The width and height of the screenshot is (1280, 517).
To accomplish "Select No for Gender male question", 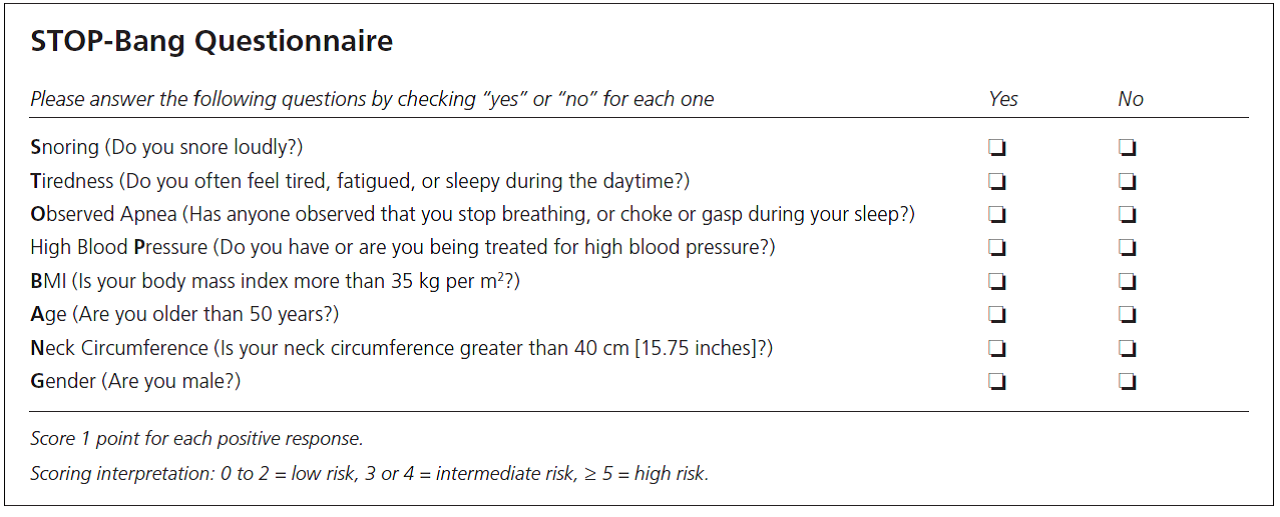I will [x=1127, y=382].
